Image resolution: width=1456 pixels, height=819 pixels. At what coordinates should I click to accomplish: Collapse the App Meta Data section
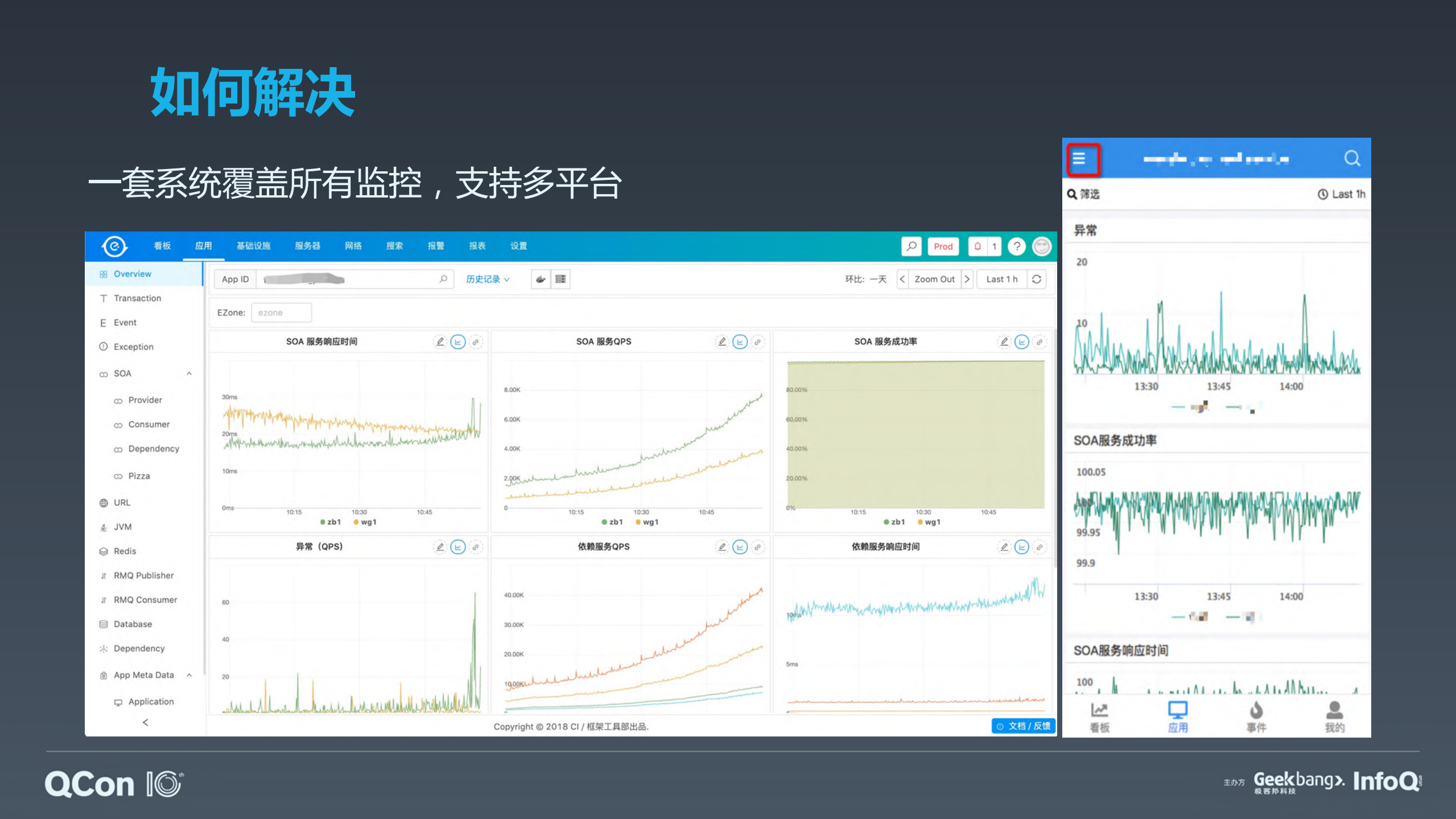189,674
